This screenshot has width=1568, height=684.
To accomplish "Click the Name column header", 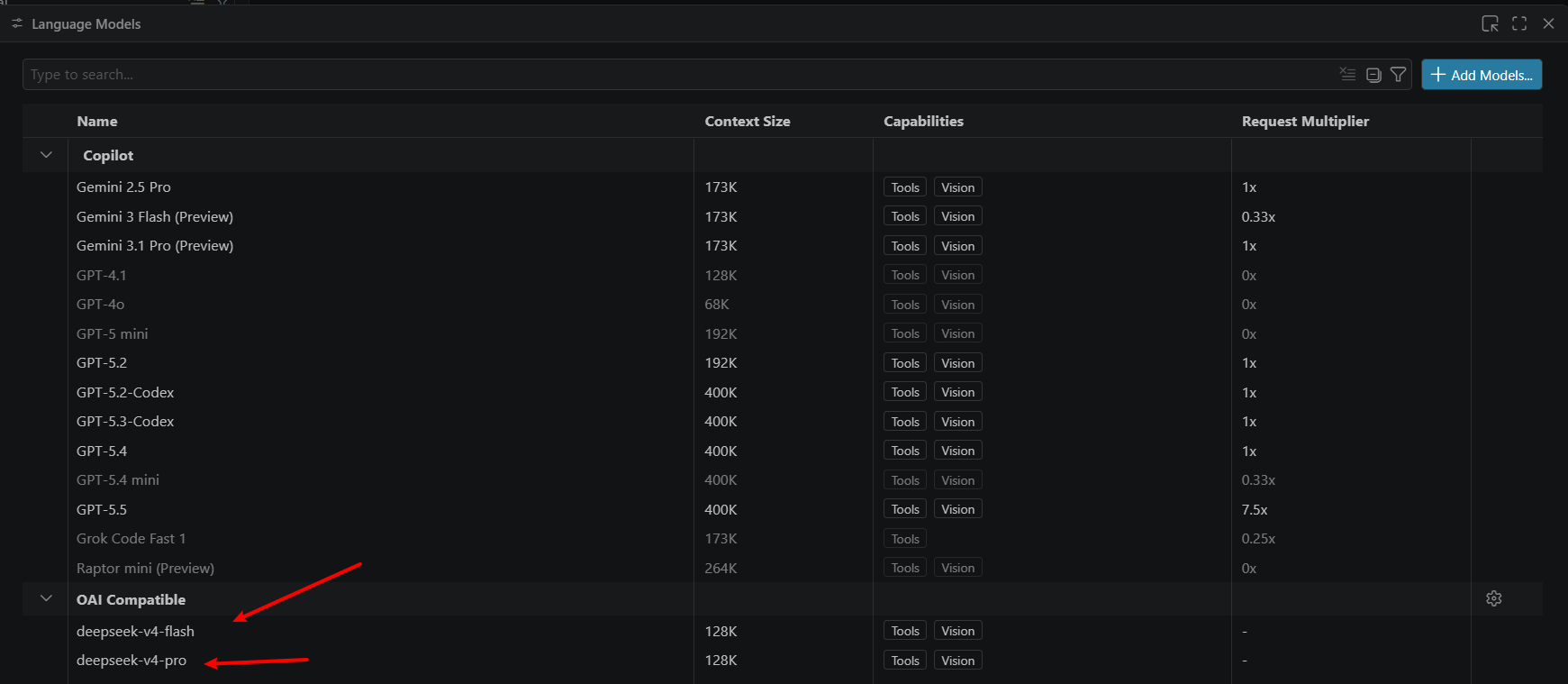I will (97, 121).
